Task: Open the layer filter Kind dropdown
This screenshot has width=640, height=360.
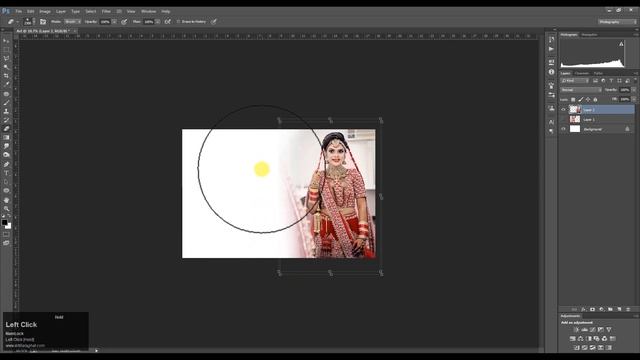Action: (575, 81)
